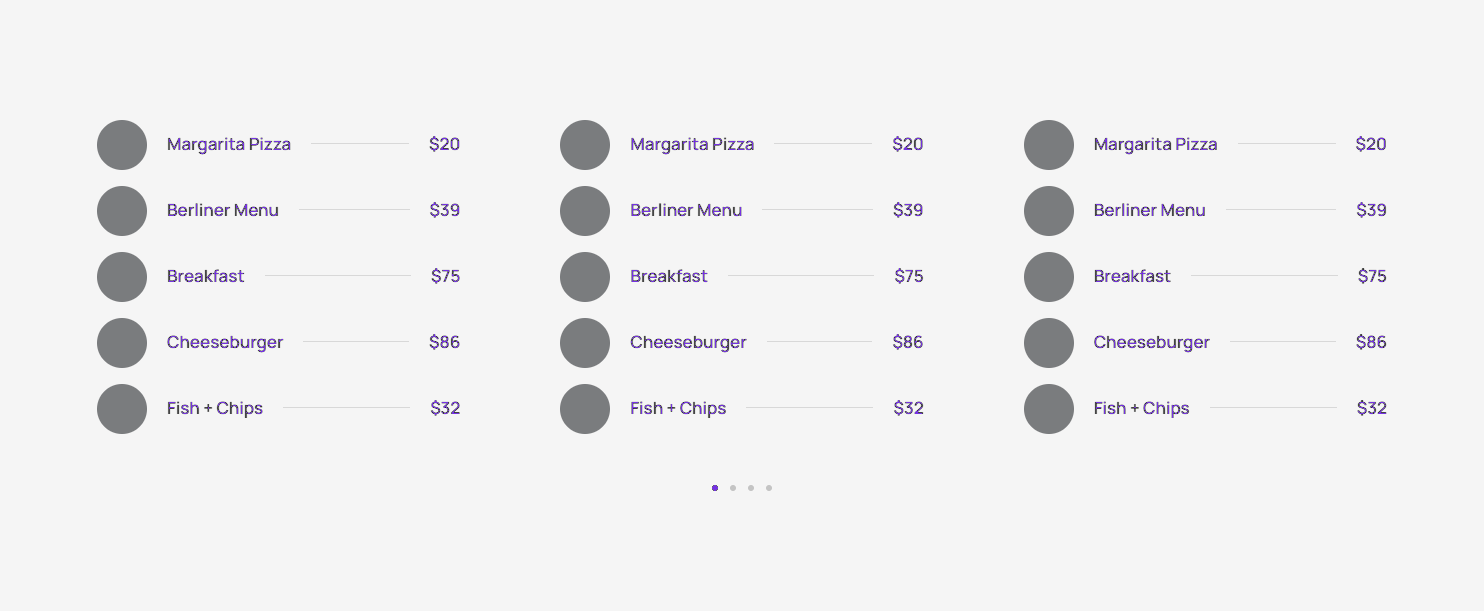This screenshot has width=1484, height=611.
Task: Open Fish + Chips title in middle column
Action: [x=678, y=408]
